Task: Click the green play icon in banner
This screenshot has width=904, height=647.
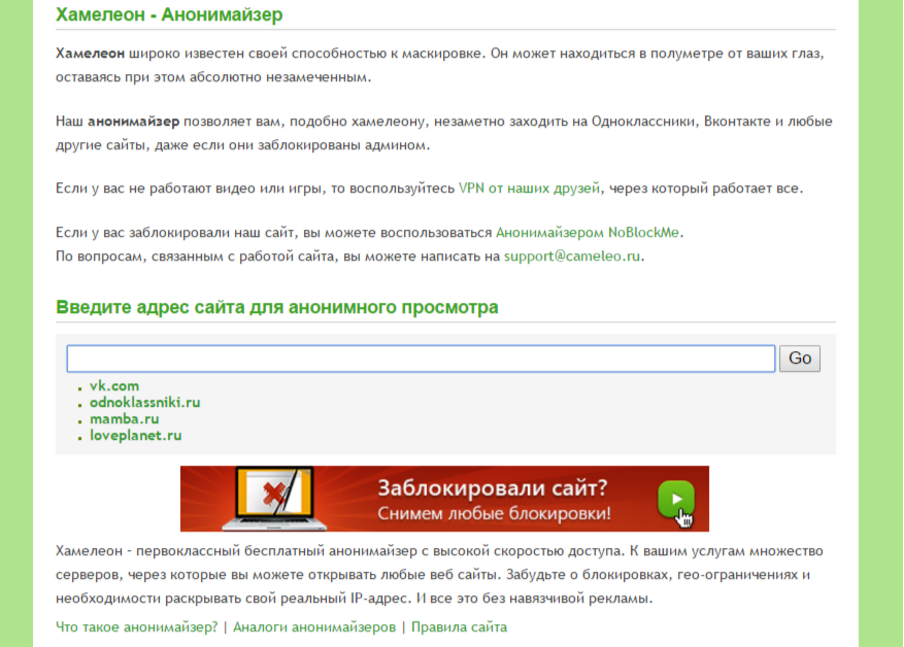Action: (x=676, y=499)
